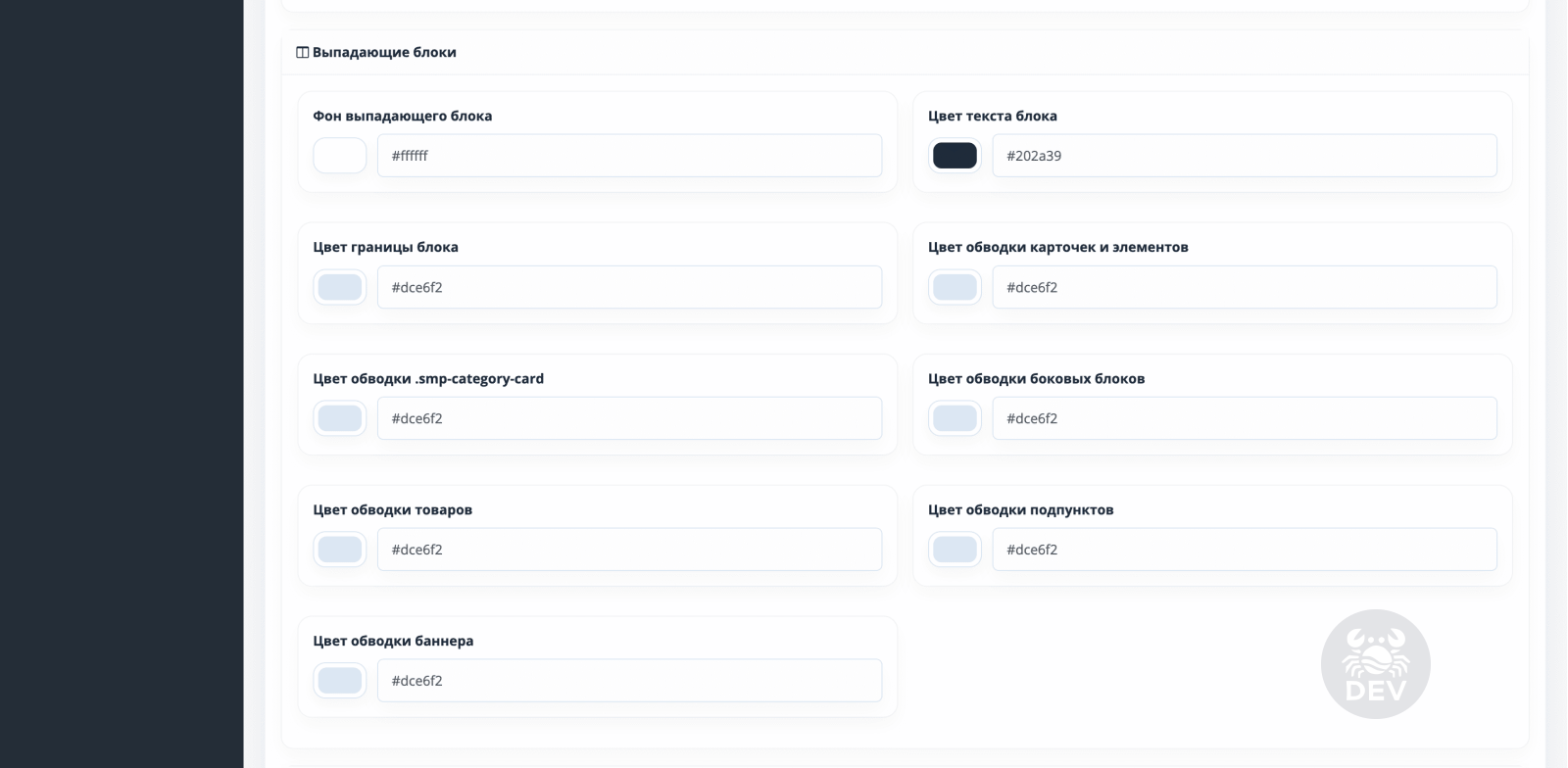The image size is (1568, 768).
Task: Click the #ffffff hex input field
Action: (x=629, y=156)
